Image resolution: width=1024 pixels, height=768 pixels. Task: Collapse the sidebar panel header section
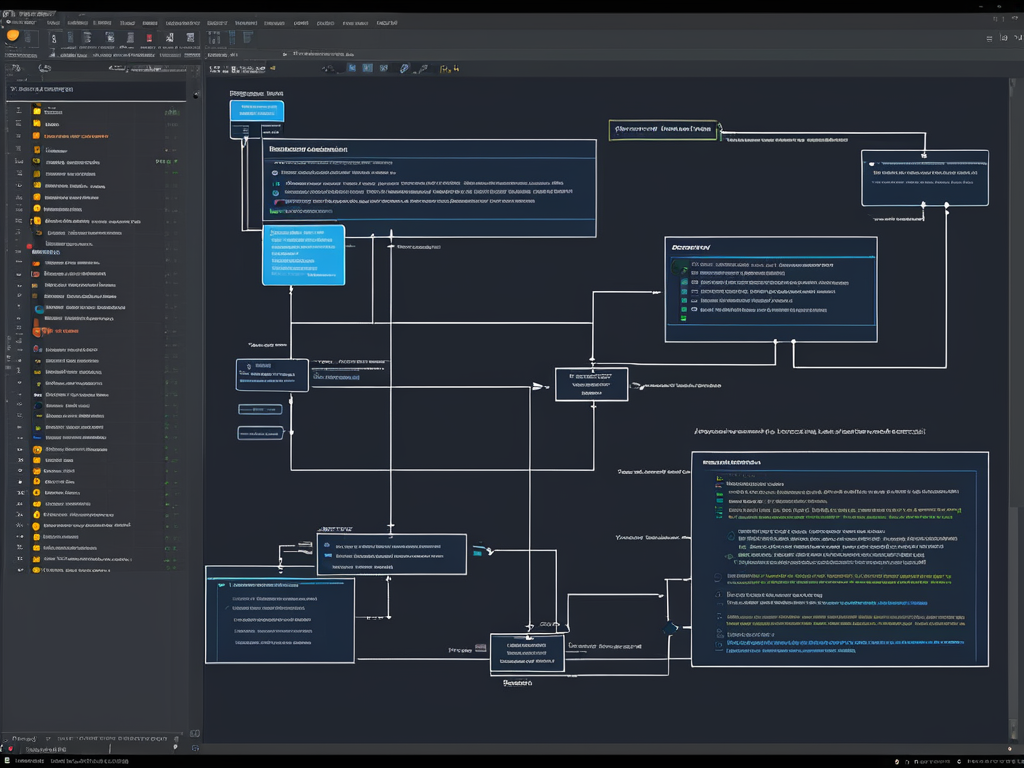(12, 89)
